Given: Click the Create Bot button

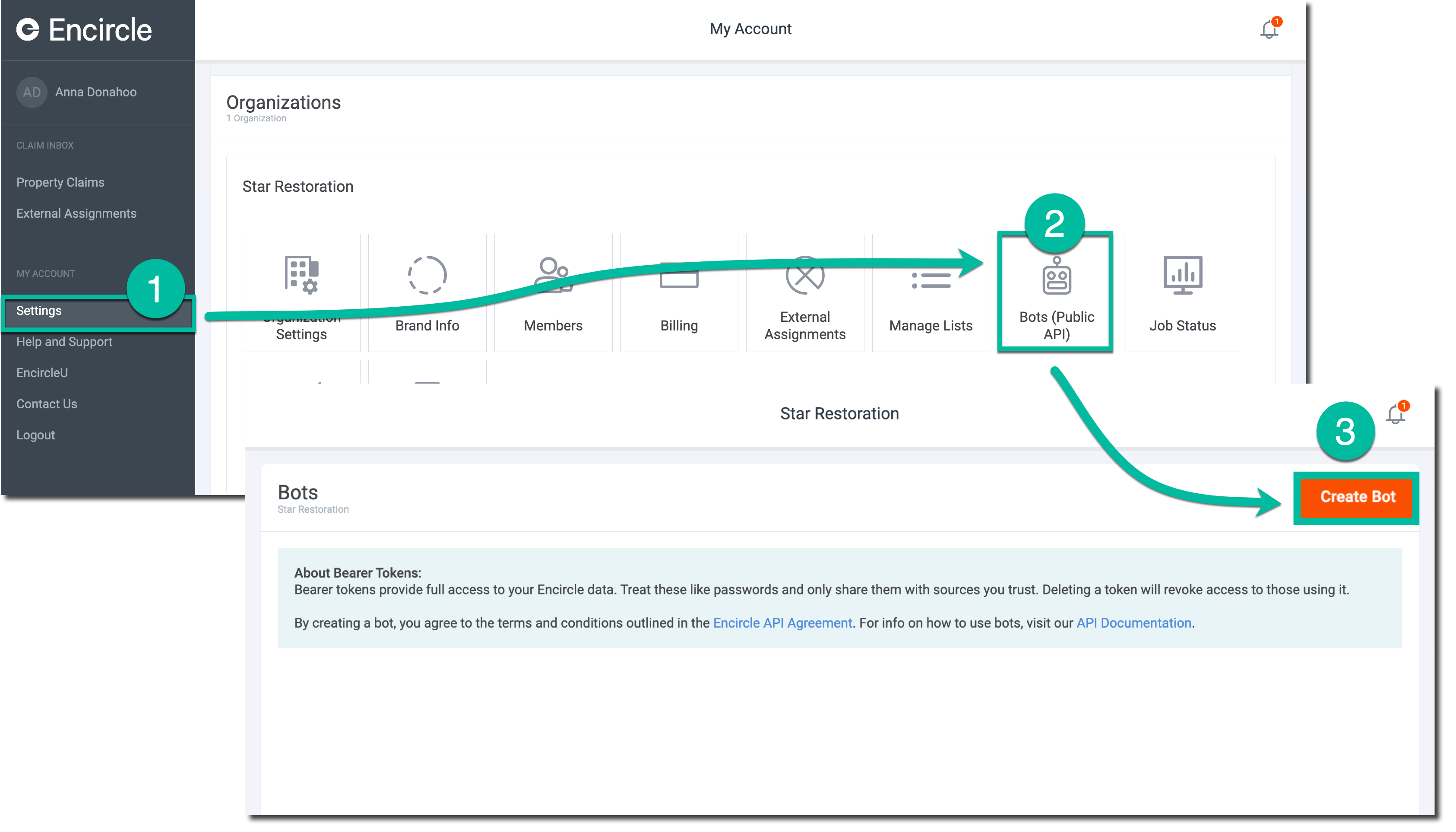Looking at the screenshot, I should tap(1359, 496).
